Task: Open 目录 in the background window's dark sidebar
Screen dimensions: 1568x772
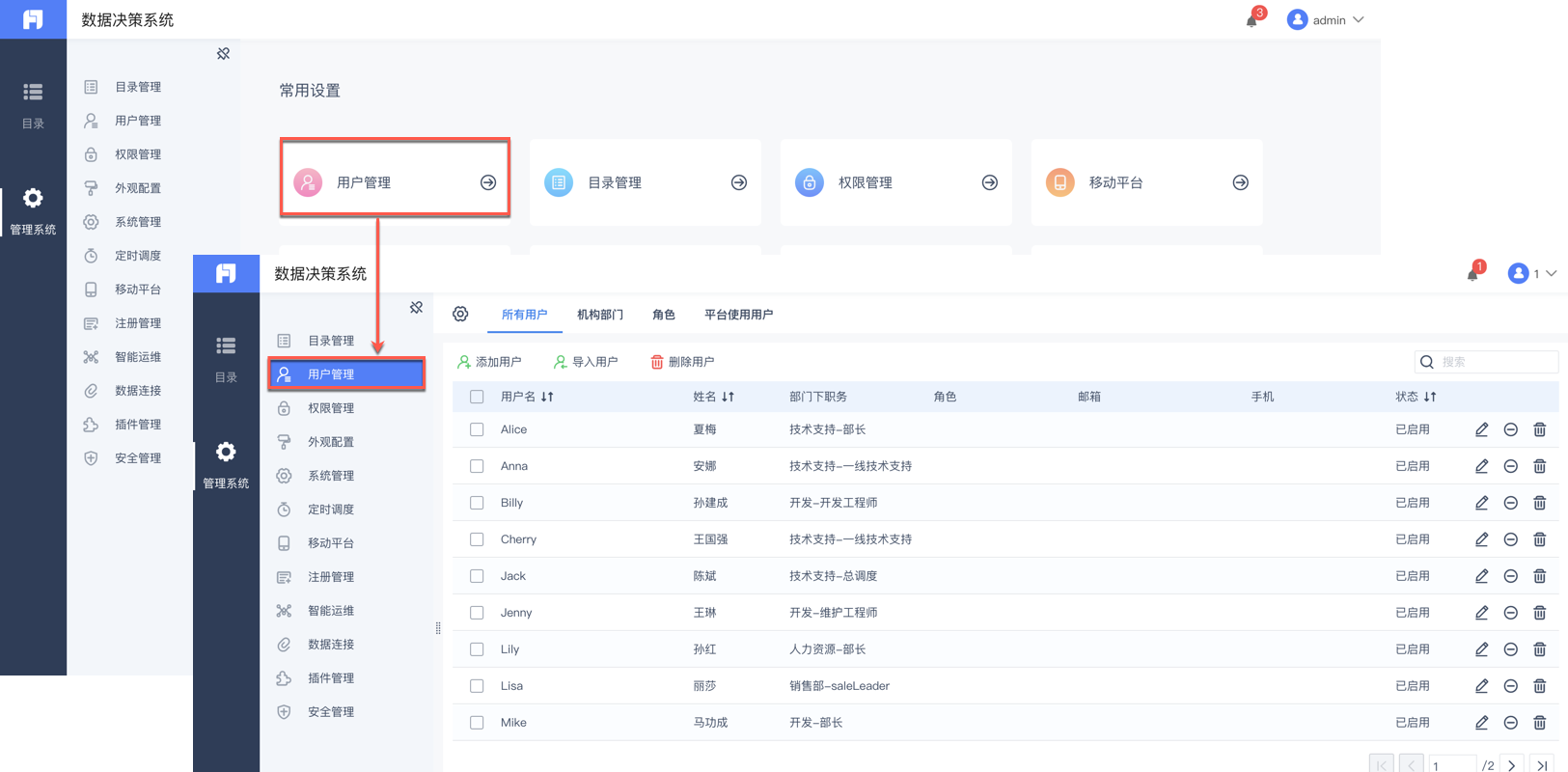Action: [x=33, y=104]
